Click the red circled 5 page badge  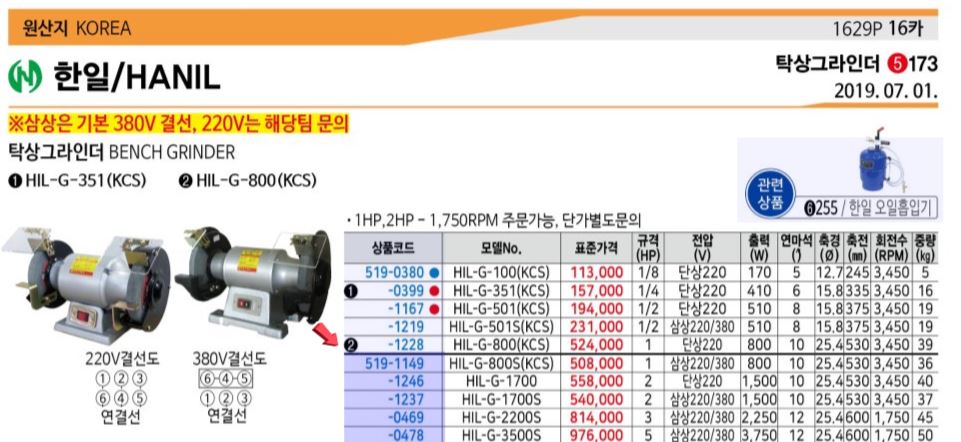pos(897,64)
